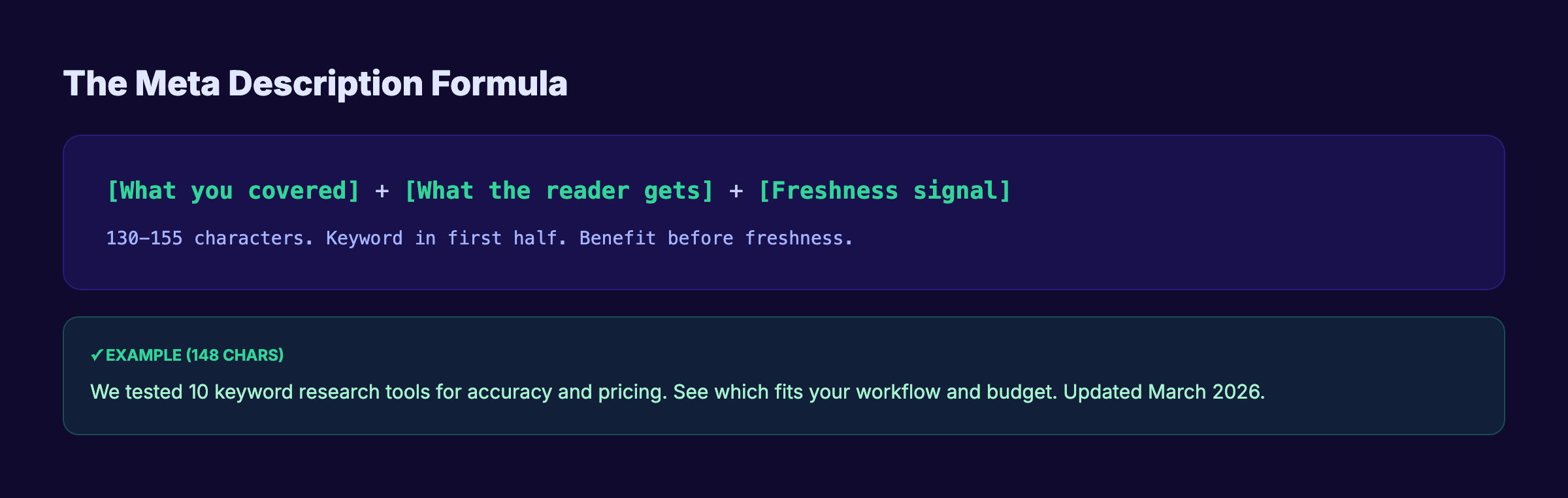Image resolution: width=1568 pixels, height=498 pixels.
Task: Select the "[Freshness signal]" formula token
Action: (885, 191)
